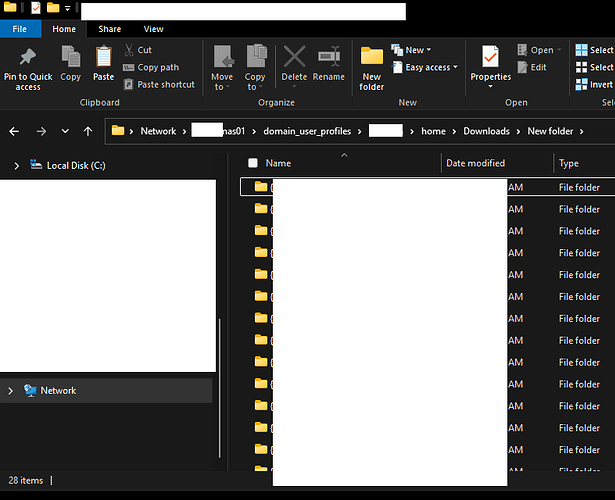Create a New folder from ribbon
615x500 pixels.
(x=372, y=58)
